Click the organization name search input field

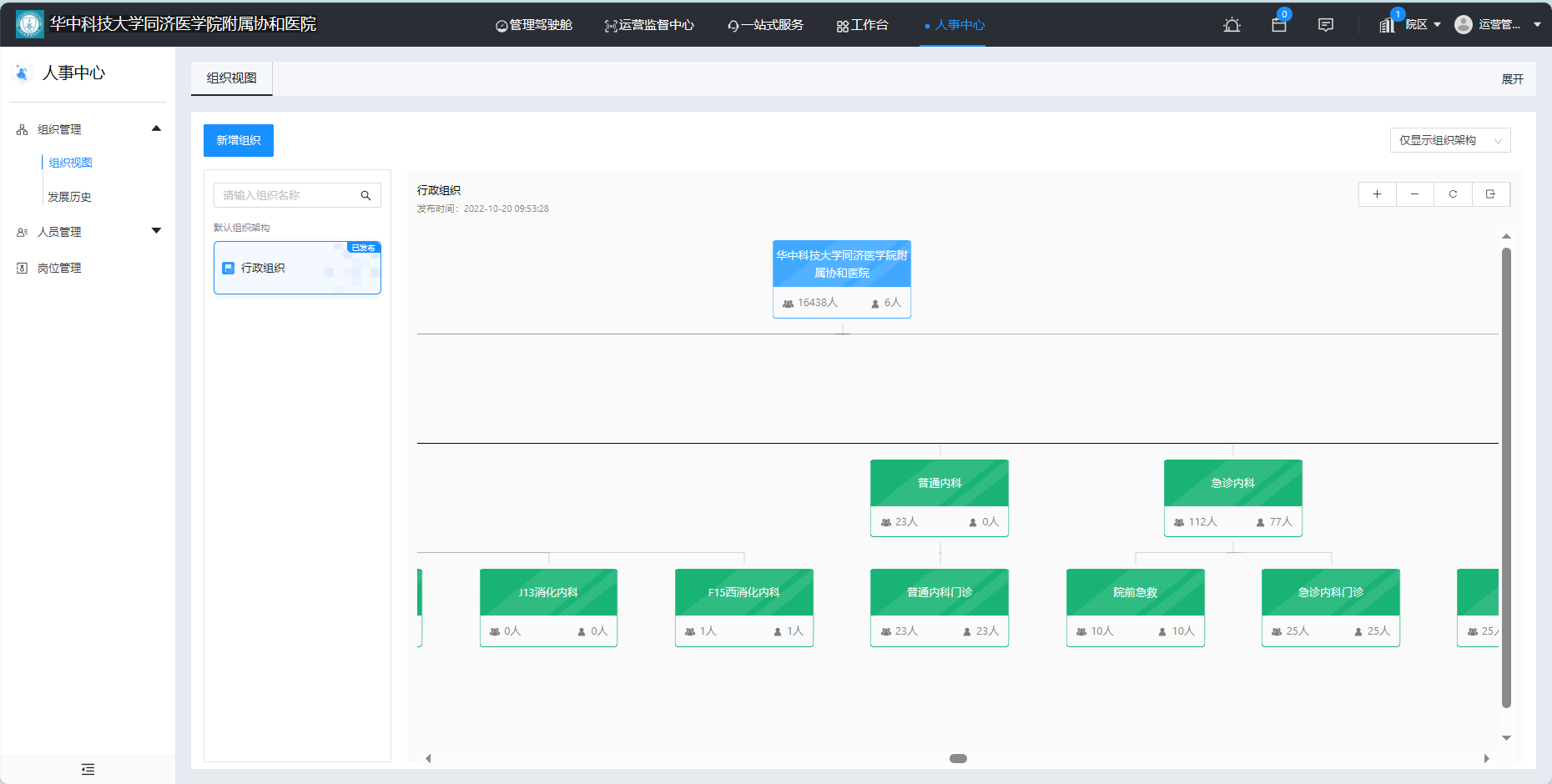pyautogui.click(x=284, y=195)
